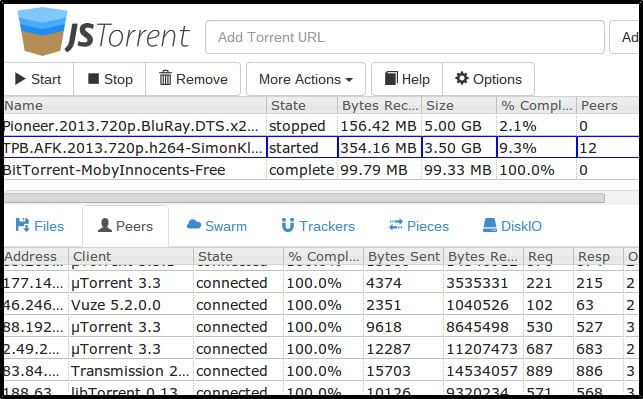The image size is (643, 399).
Task: Click the JSTorrent logo icon
Action: (x=42, y=32)
